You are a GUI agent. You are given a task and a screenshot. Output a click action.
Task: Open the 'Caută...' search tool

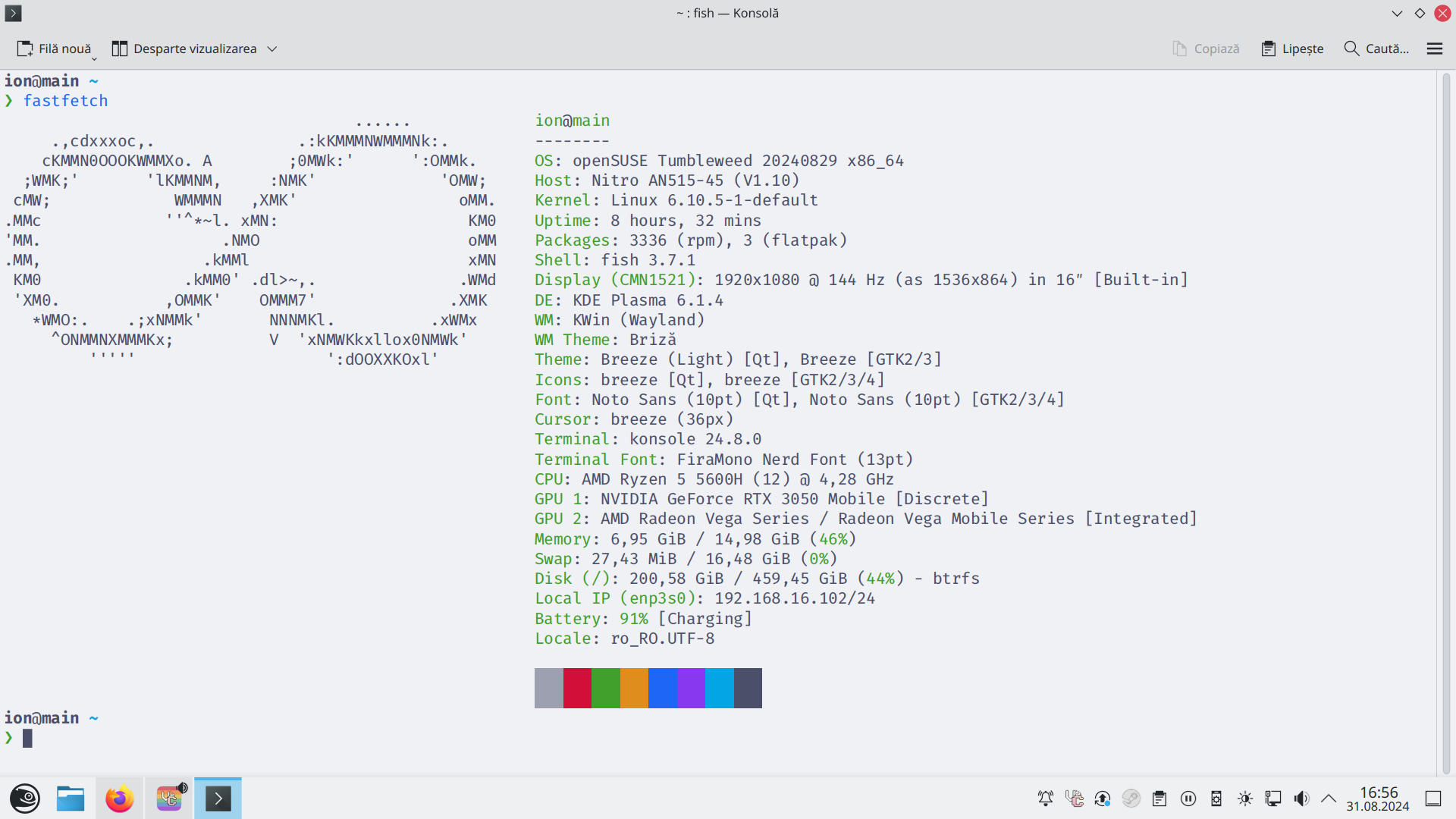pyautogui.click(x=1376, y=49)
